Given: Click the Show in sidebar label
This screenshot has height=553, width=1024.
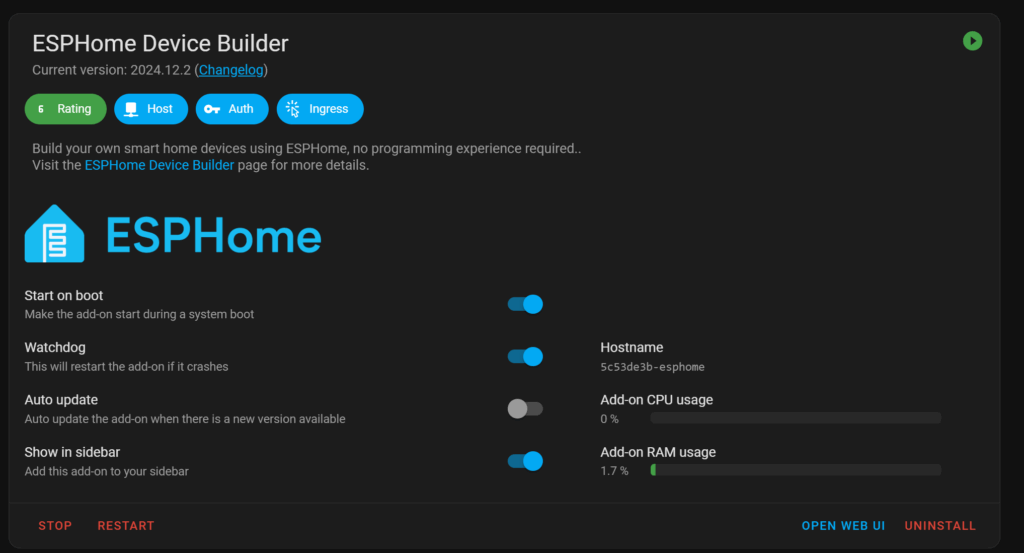Looking at the screenshot, I should (72, 452).
